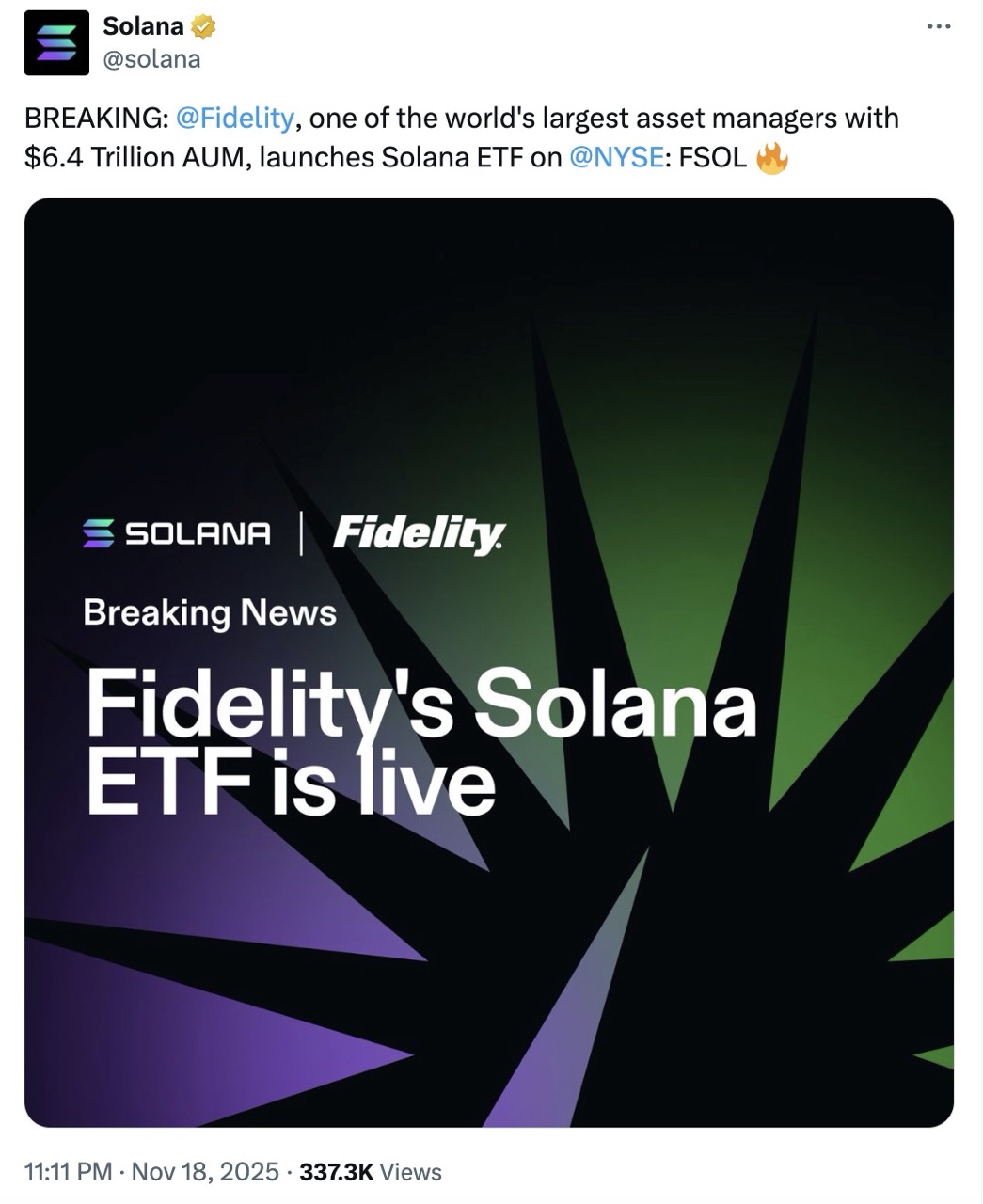Click the gold verified badge next to Solana

(x=202, y=25)
